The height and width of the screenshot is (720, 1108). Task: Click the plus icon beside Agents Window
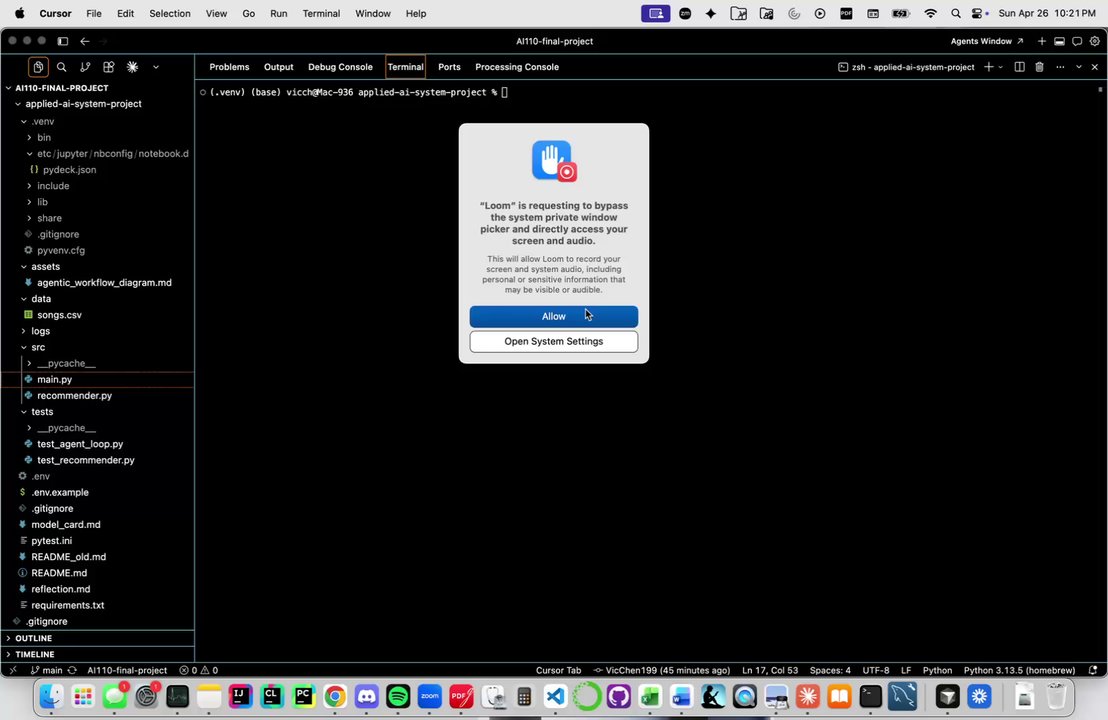click(x=1041, y=41)
